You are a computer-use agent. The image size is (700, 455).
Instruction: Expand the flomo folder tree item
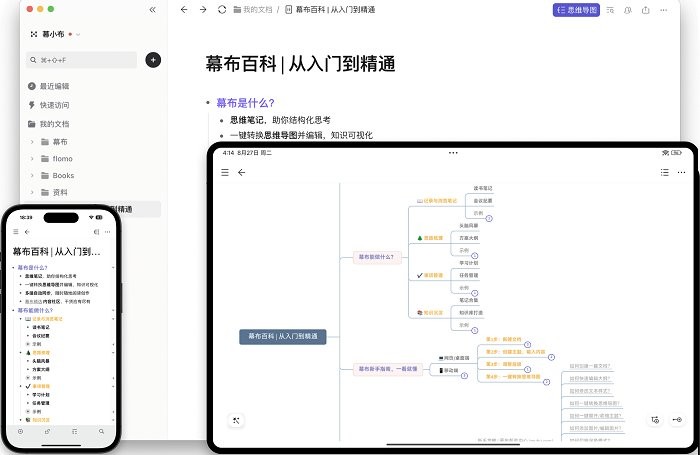[32, 159]
